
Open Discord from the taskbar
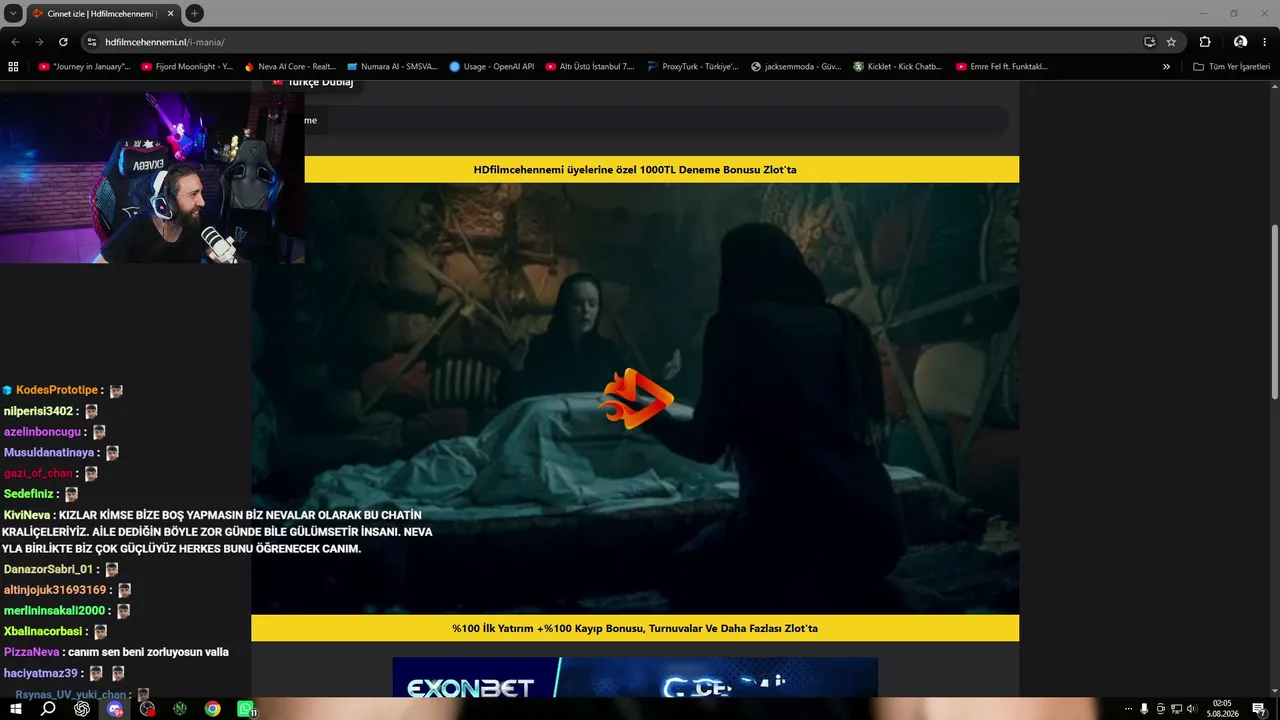[115, 709]
